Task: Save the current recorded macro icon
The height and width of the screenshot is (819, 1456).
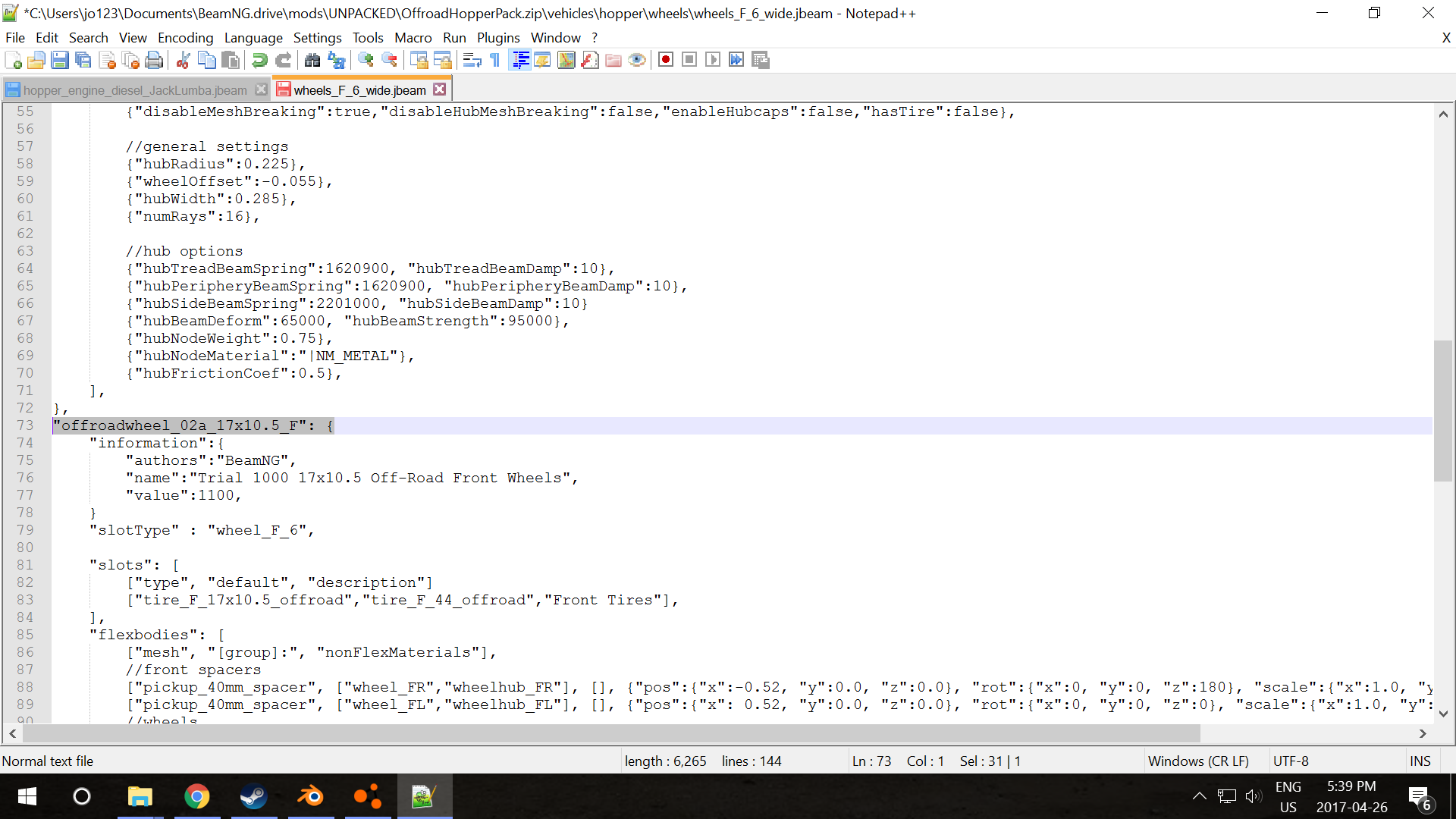Action: [761, 60]
